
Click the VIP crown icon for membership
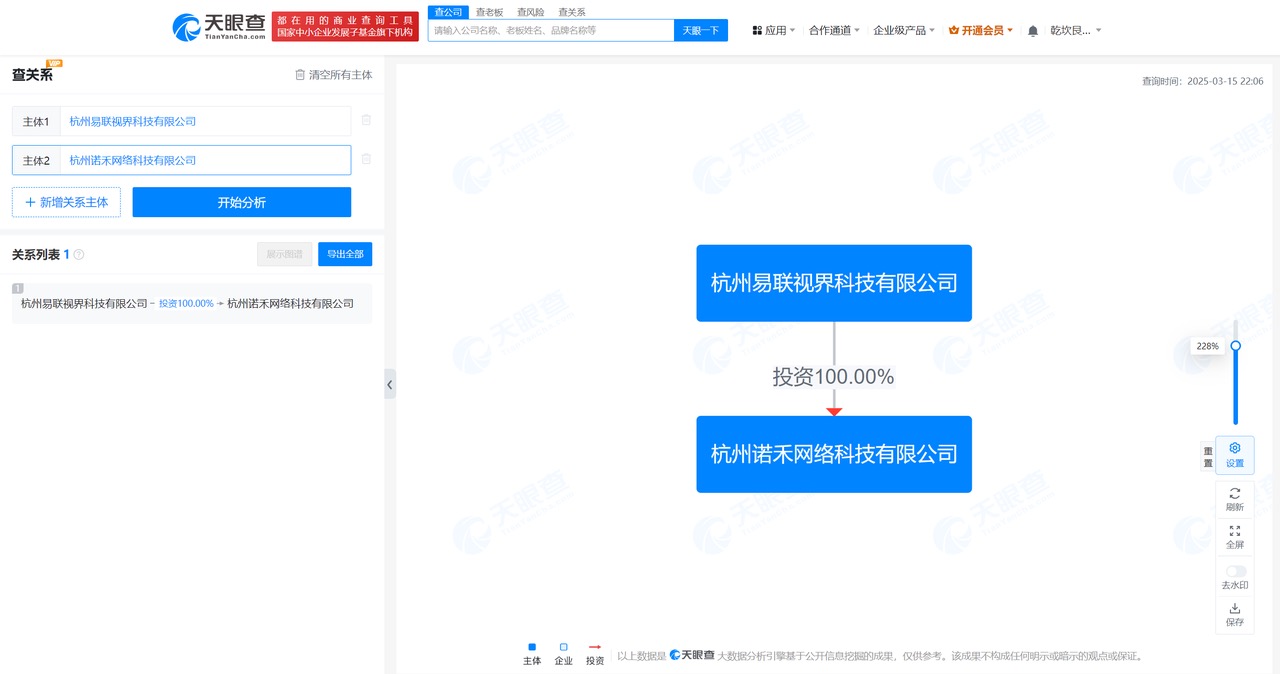953,31
